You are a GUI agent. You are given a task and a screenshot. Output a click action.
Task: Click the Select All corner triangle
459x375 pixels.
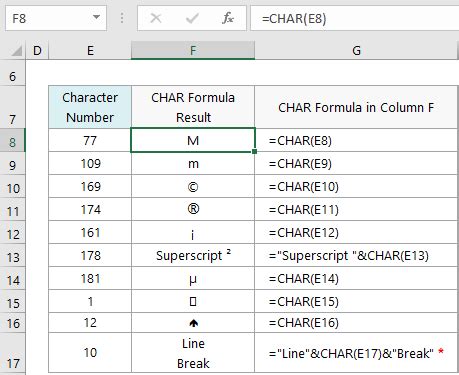point(16,51)
